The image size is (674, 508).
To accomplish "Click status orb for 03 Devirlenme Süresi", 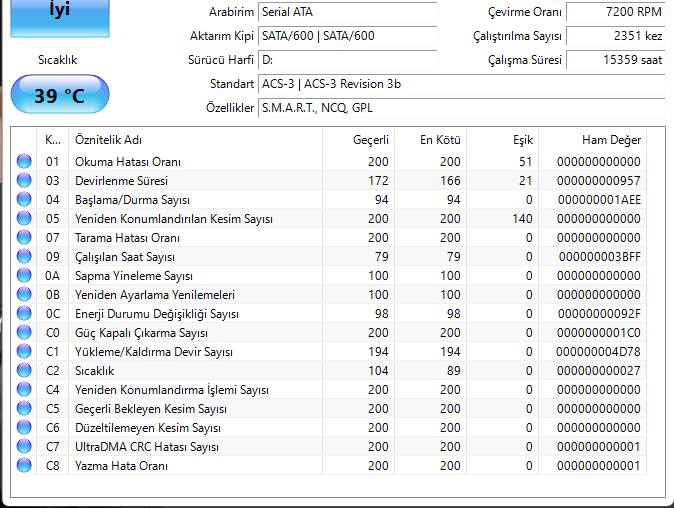I will tap(24, 181).
